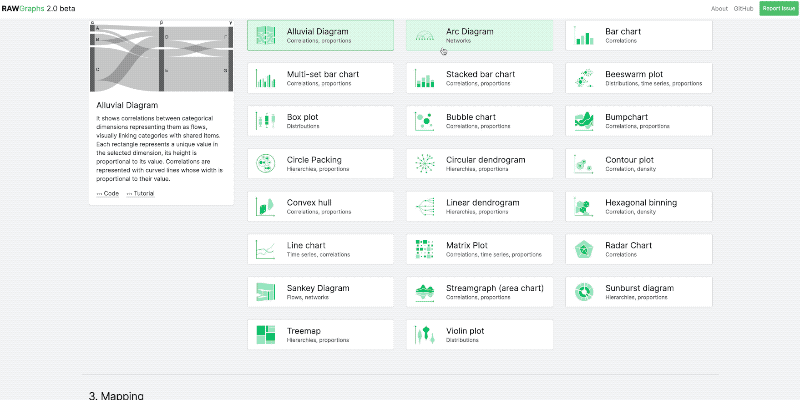
Task: Select the Radar Chart pentagon icon
Action: (584, 249)
